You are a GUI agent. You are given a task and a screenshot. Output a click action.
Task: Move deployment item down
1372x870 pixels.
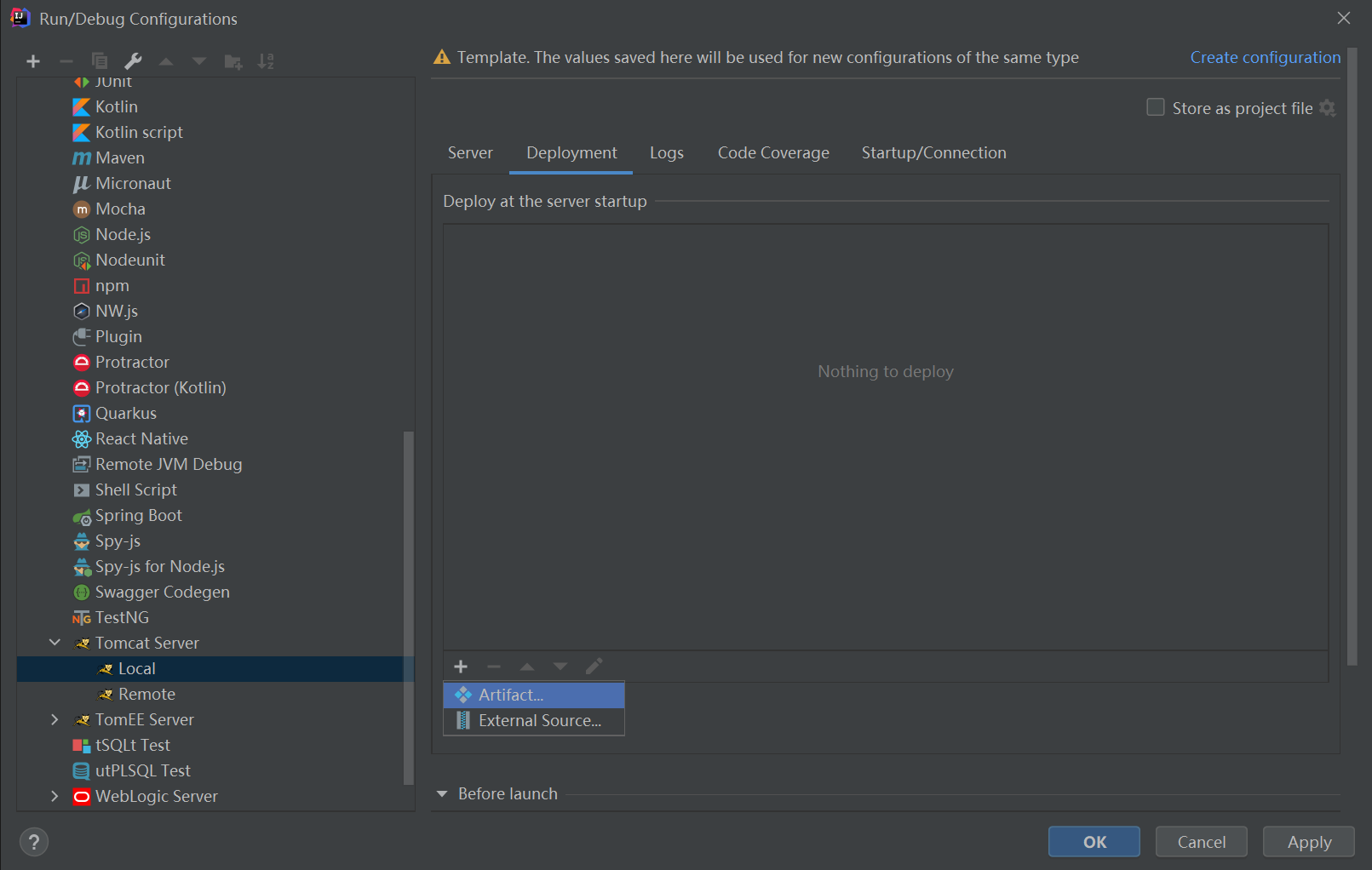560,667
